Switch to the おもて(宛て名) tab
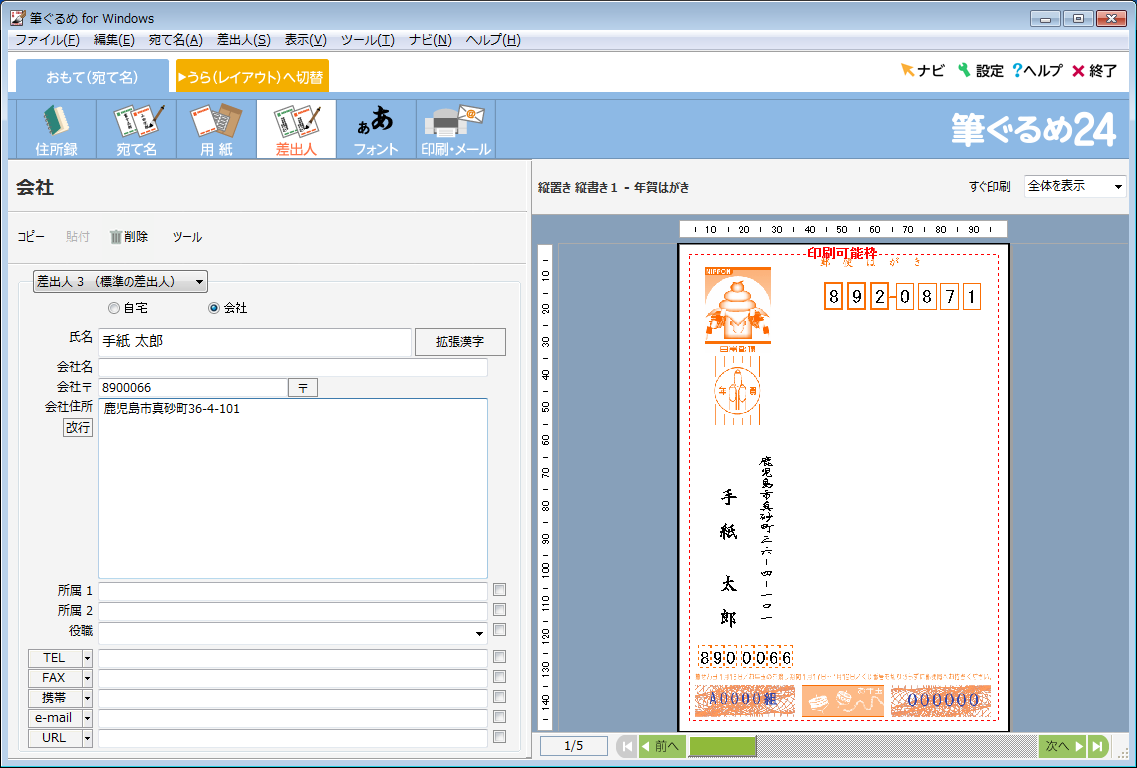 point(92,76)
